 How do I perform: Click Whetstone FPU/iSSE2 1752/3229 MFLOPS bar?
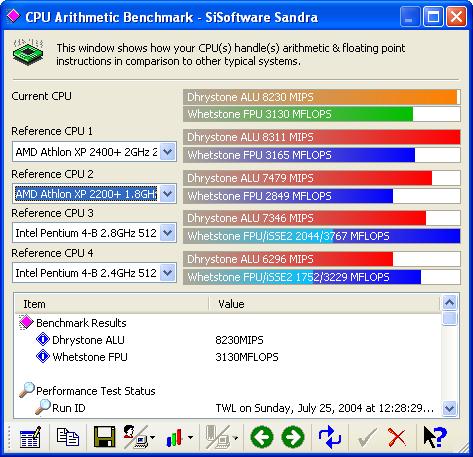point(322,277)
